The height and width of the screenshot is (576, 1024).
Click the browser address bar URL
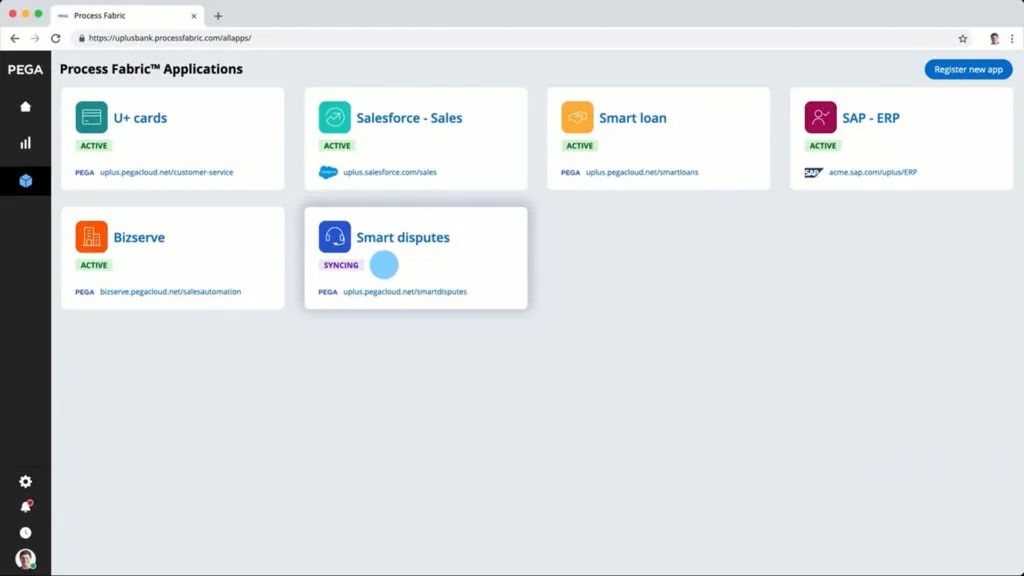click(x=170, y=39)
